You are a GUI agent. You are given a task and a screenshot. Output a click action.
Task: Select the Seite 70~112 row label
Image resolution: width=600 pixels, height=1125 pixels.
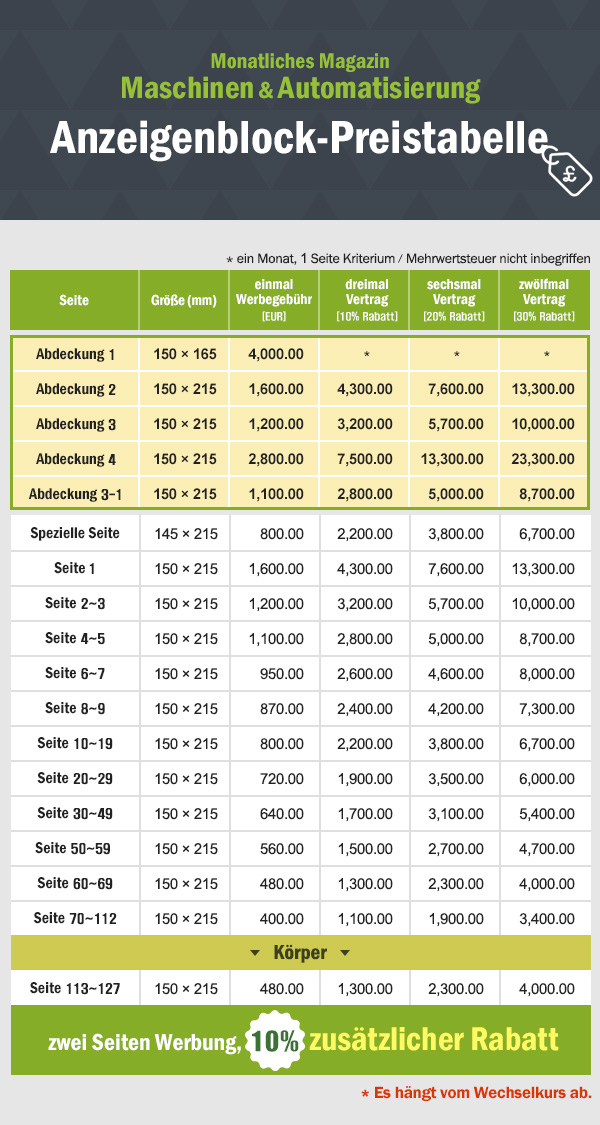[x=76, y=918]
